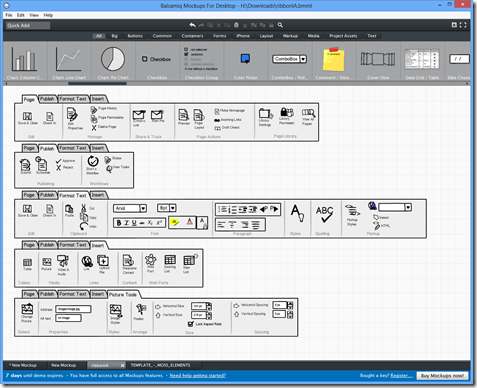Switch to the Containers category tab

(x=192, y=36)
